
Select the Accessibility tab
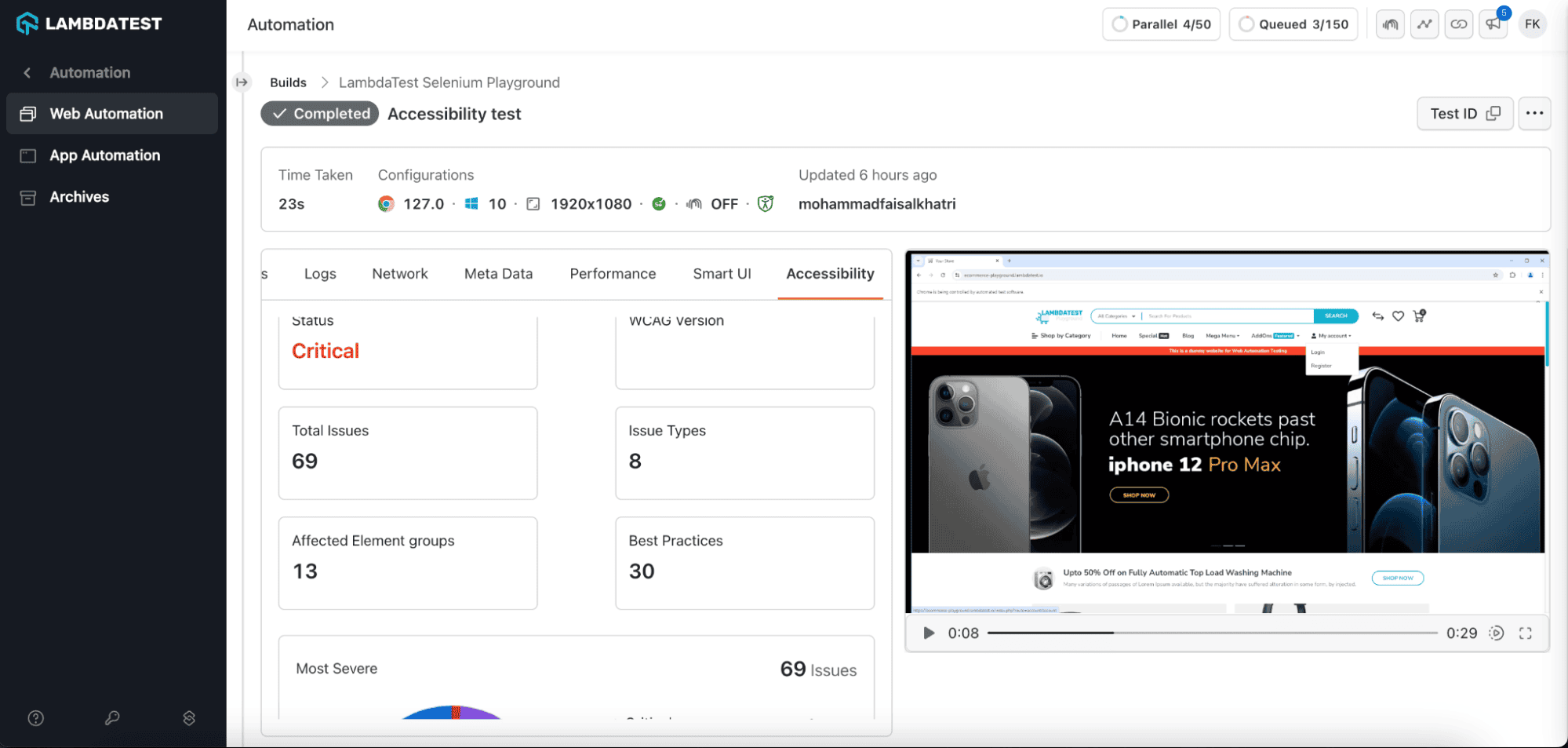point(830,274)
